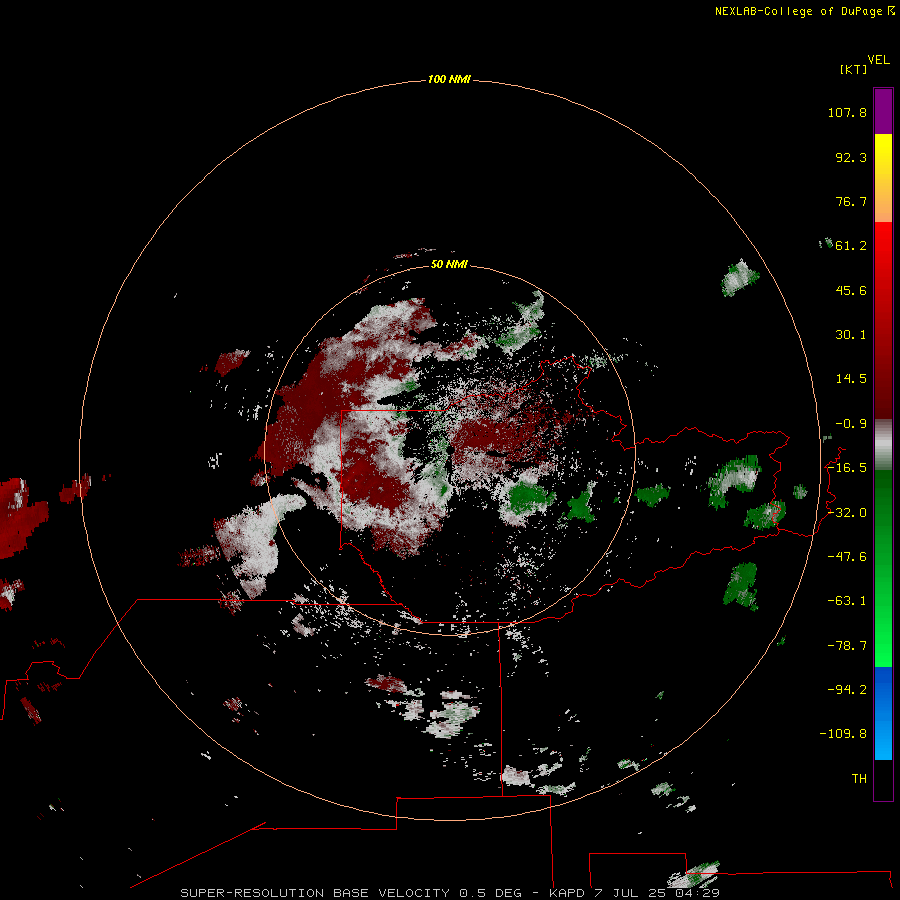Click the NEXLAB-College of DuPage credit text
Screen dimensions: 900x900
coord(804,11)
